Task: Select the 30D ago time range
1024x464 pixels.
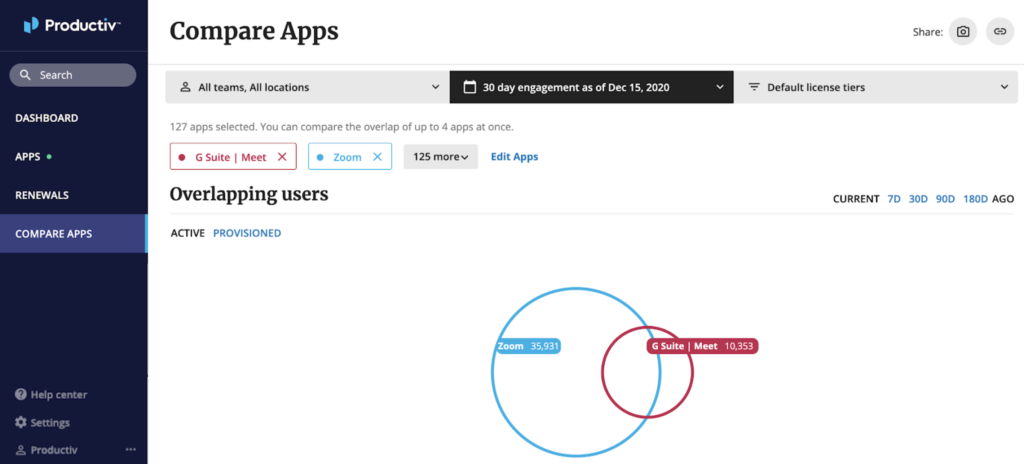Action: tap(918, 199)
